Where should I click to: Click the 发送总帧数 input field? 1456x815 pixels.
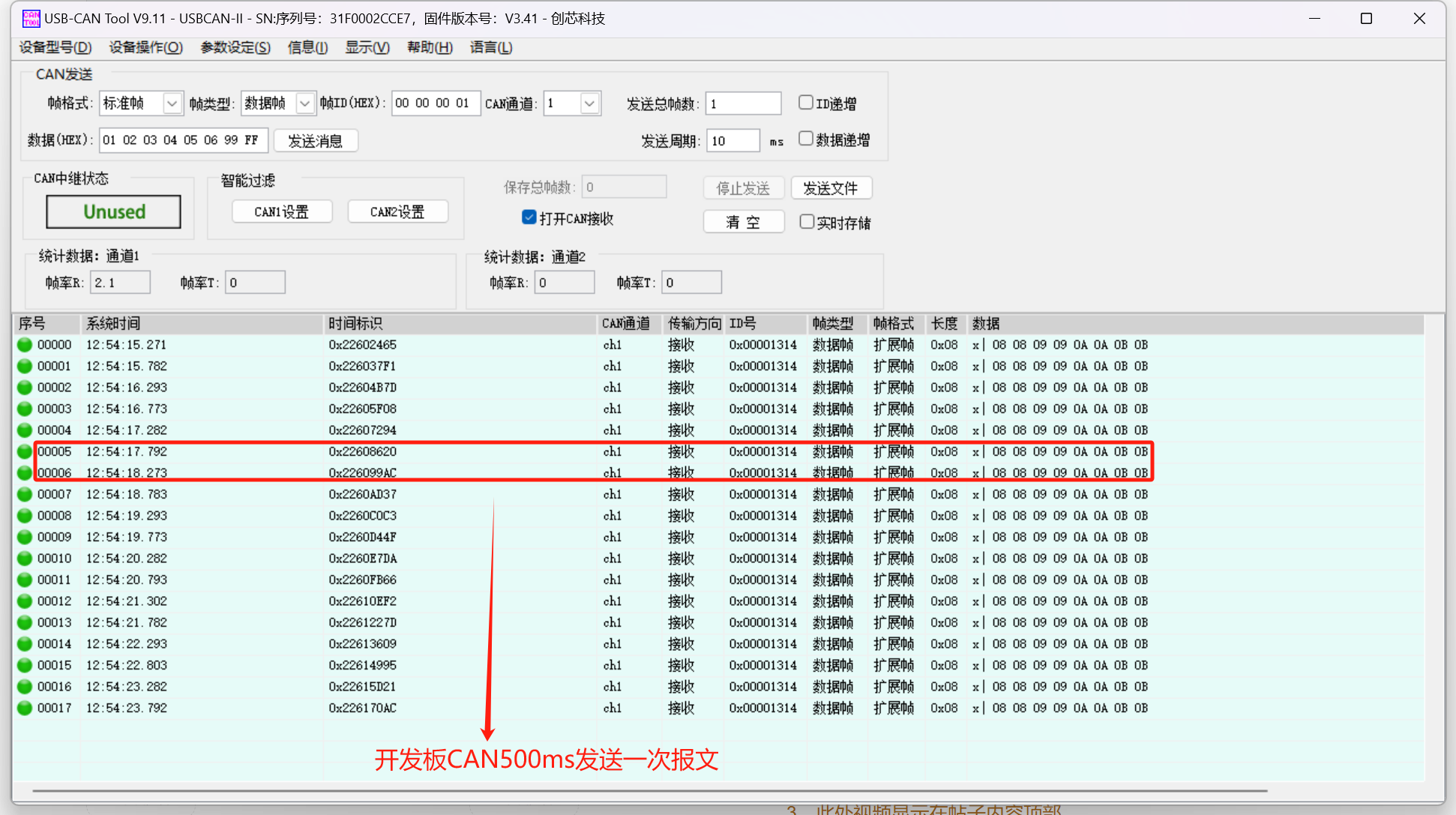(x=744, y=103)
